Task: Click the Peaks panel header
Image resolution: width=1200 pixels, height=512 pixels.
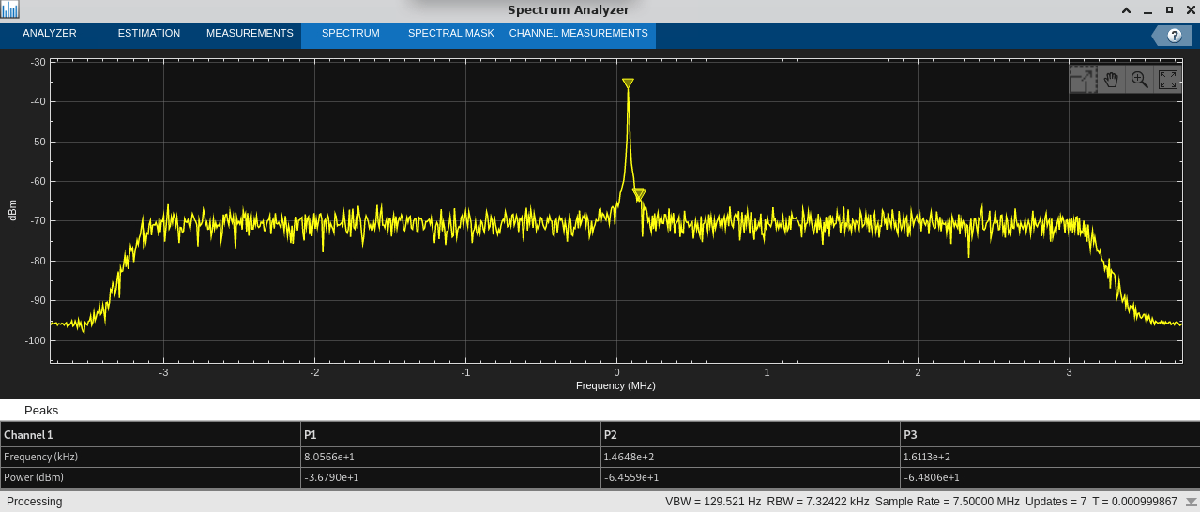Action: (42, 410)
